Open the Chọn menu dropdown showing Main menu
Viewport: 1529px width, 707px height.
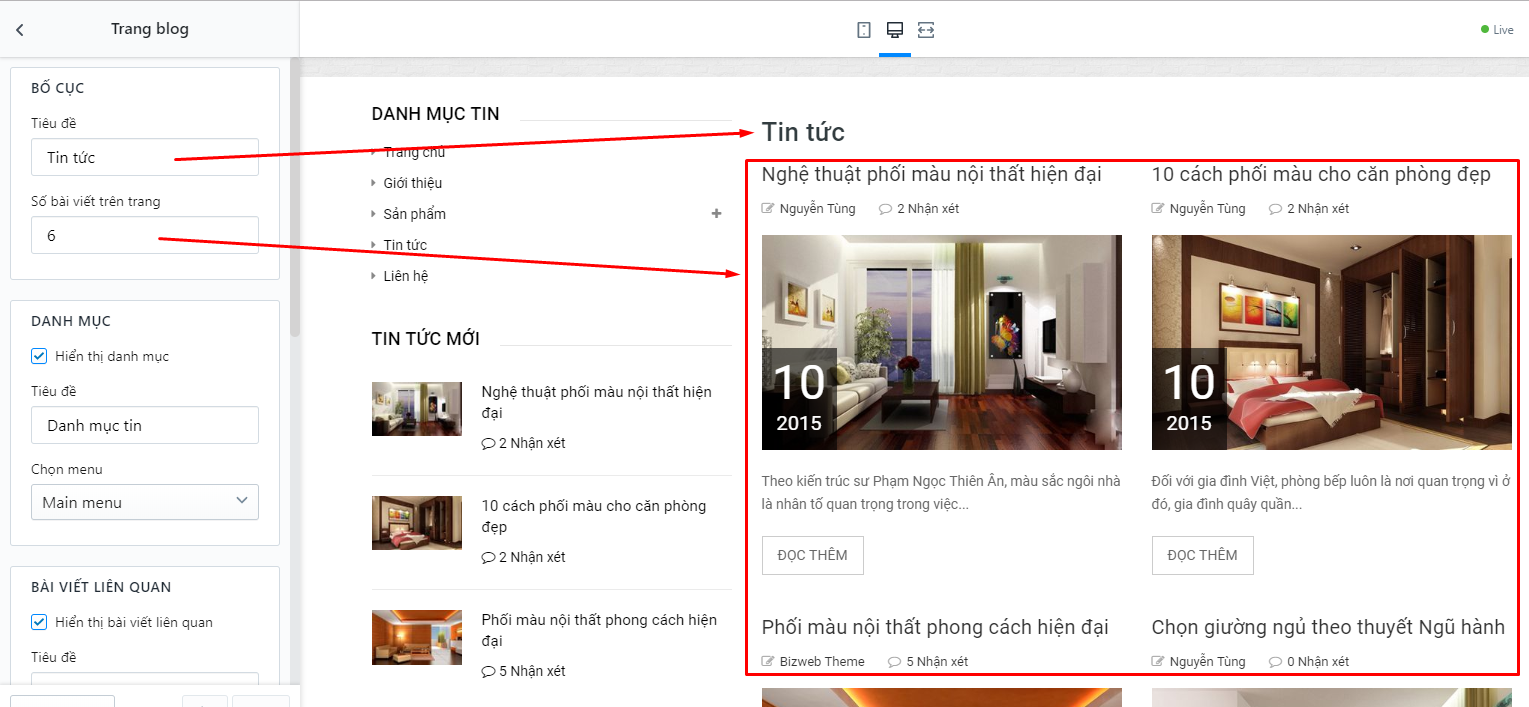tap(145, 502)
